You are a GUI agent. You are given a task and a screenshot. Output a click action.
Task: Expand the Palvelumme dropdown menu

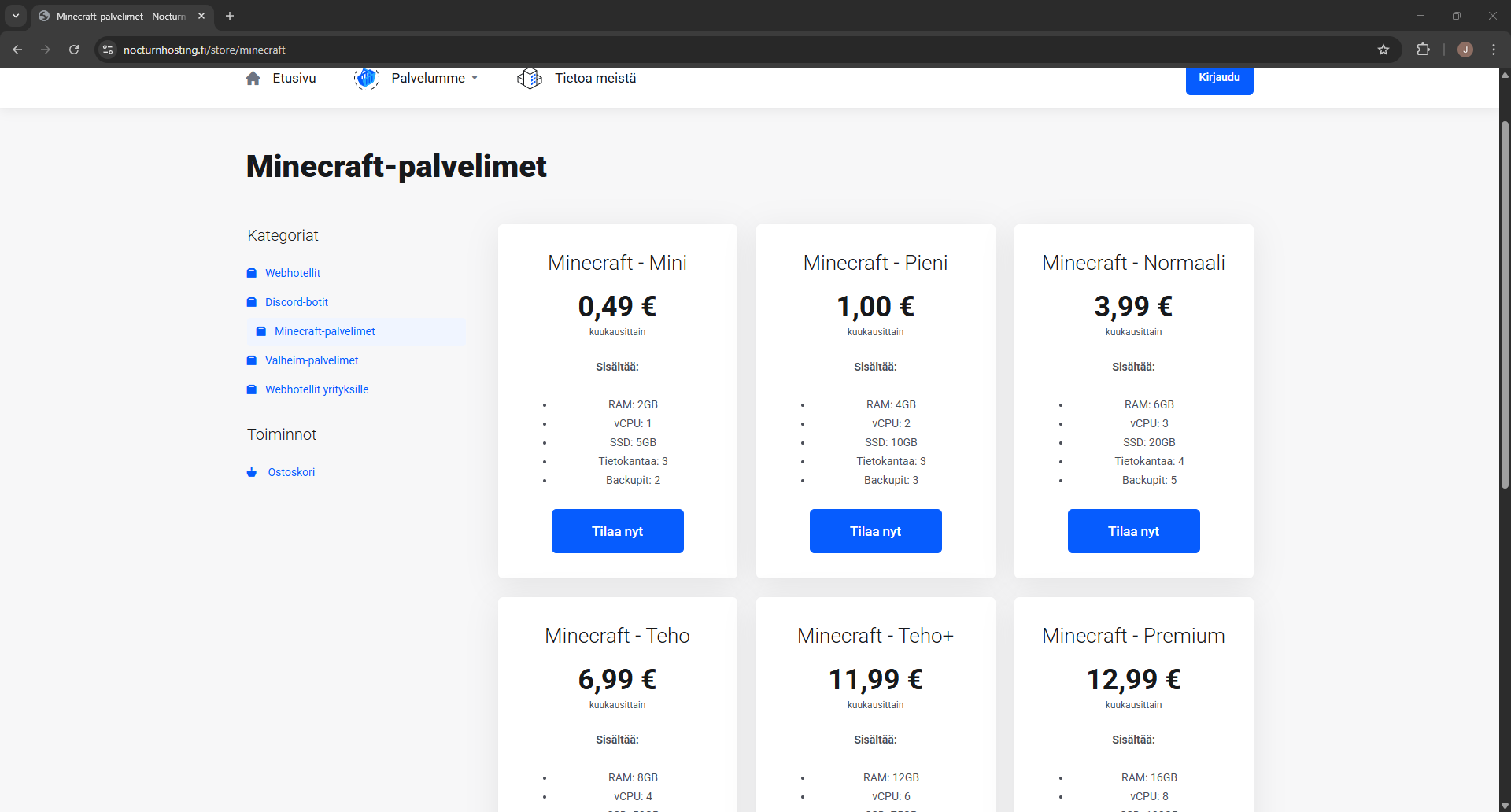click(x=434, y=79)
